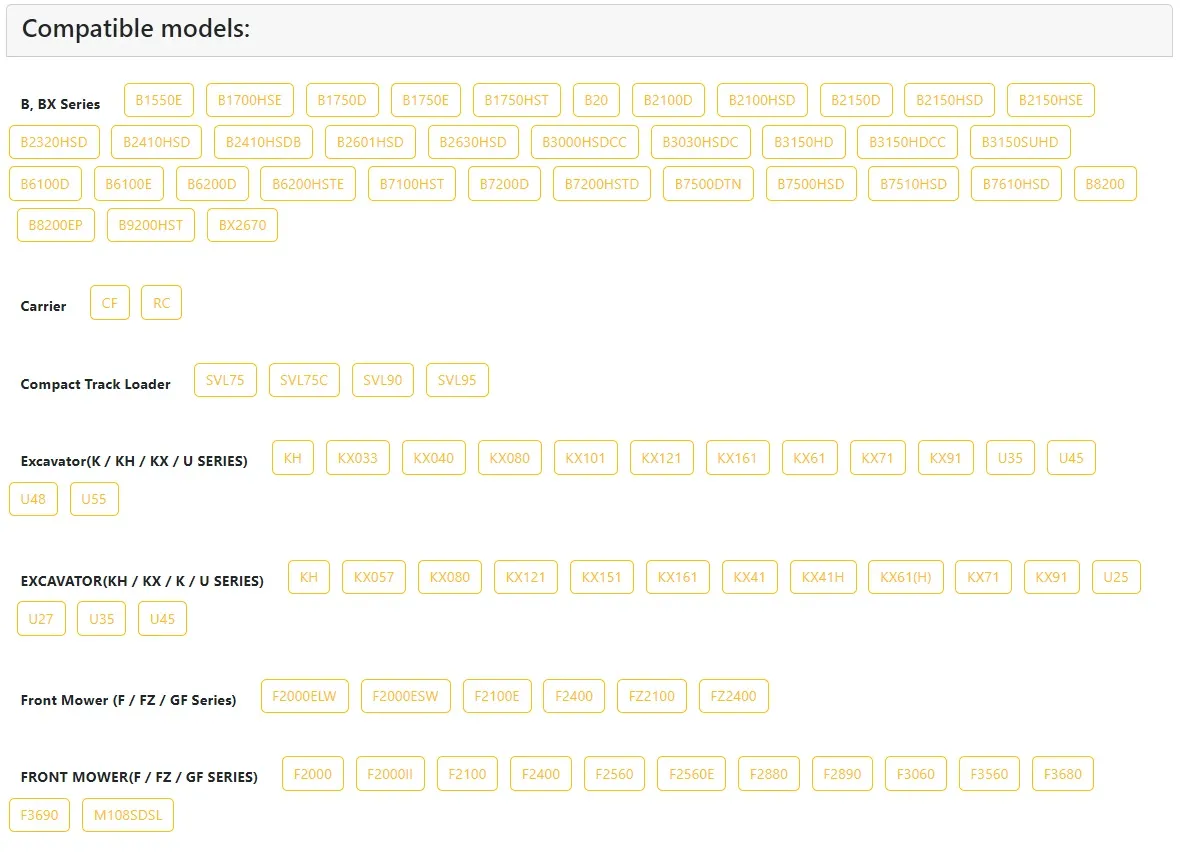Select the U48 excavator tag
The image size is (1180, 864).
pos(33,499)
